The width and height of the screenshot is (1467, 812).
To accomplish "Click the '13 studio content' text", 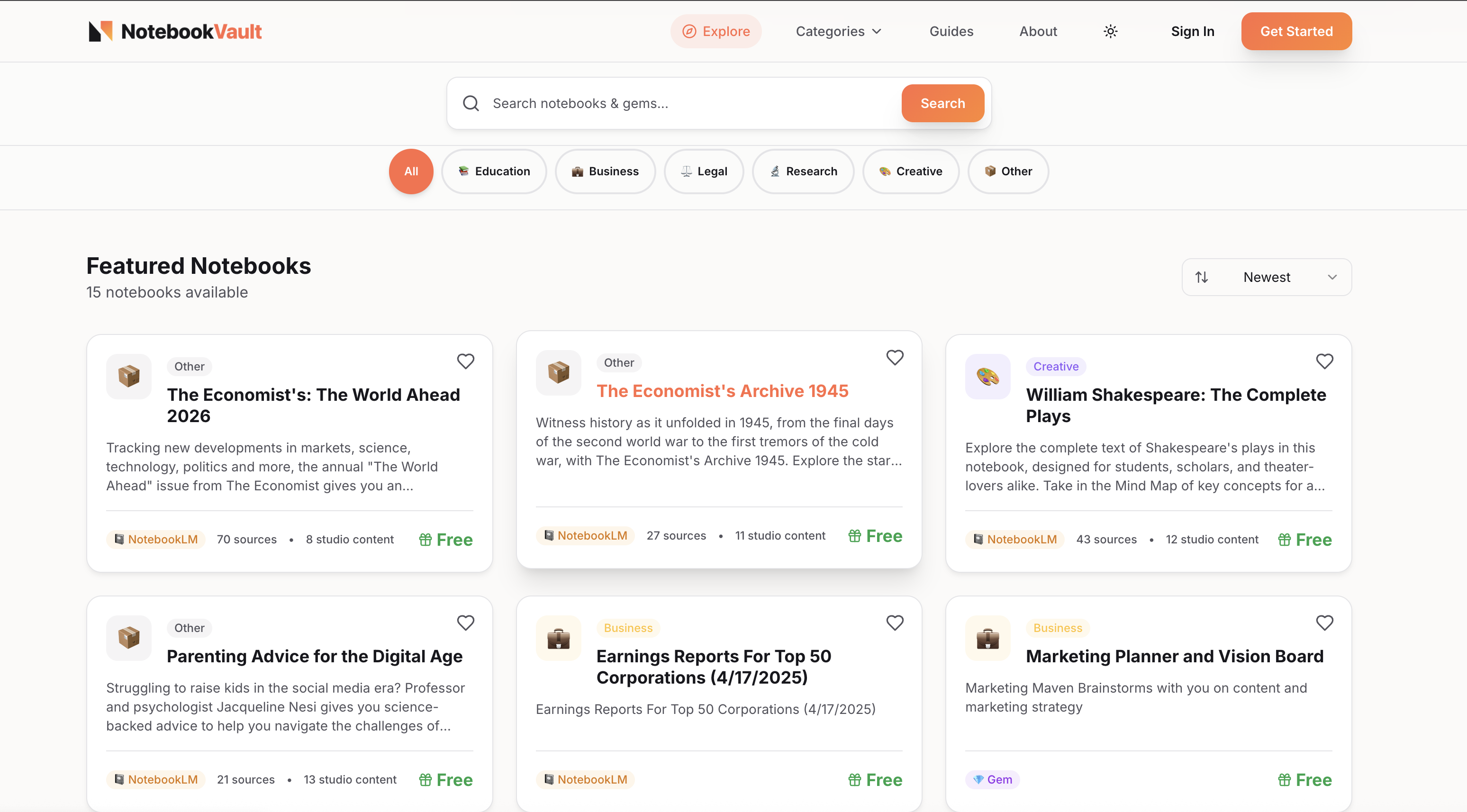I will pyautogui.click(x=350, y=779).
